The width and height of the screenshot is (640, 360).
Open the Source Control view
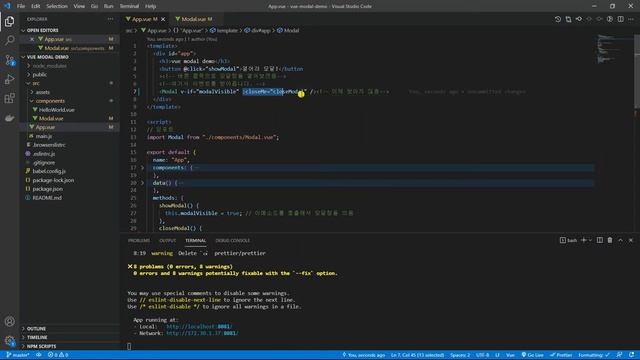click(9, 60)
